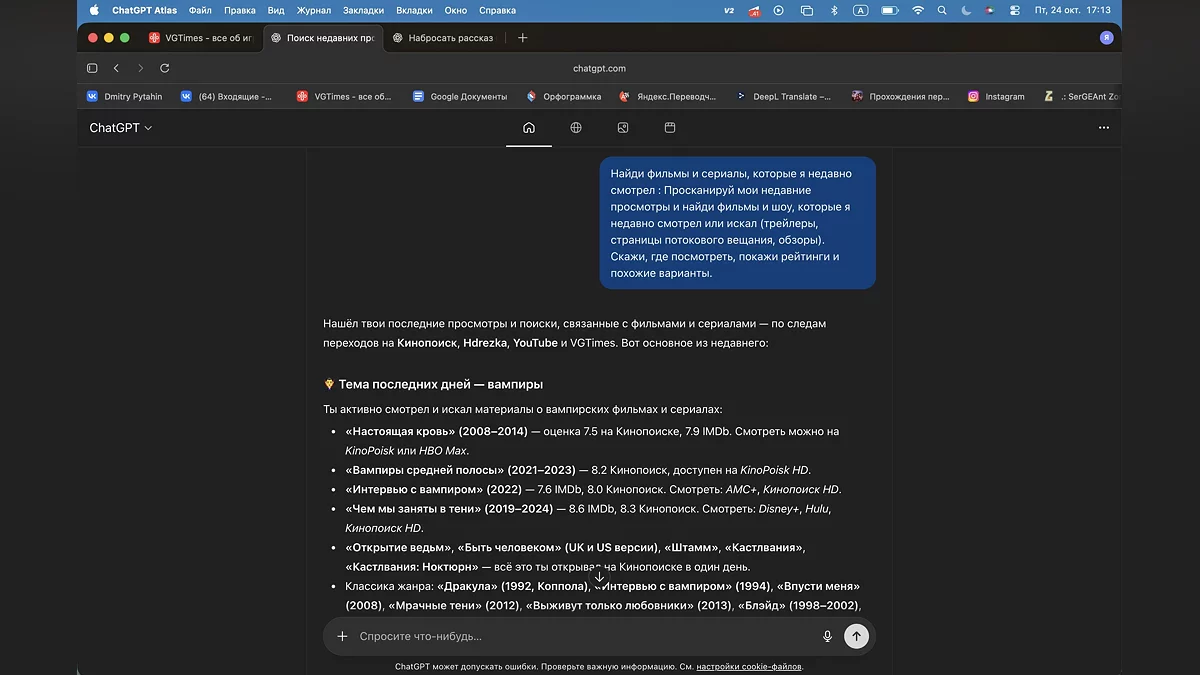Open the Окно menu
This screenshot has width=1200, height=675.
click(x=456, y=10)
